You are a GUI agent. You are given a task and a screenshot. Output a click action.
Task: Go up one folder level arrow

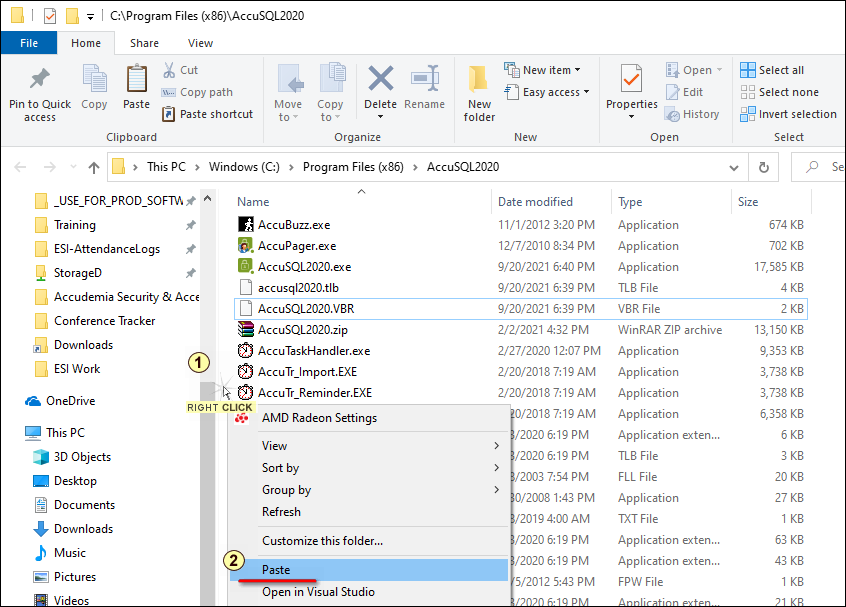pyautogui.click(x=94, y=168)
